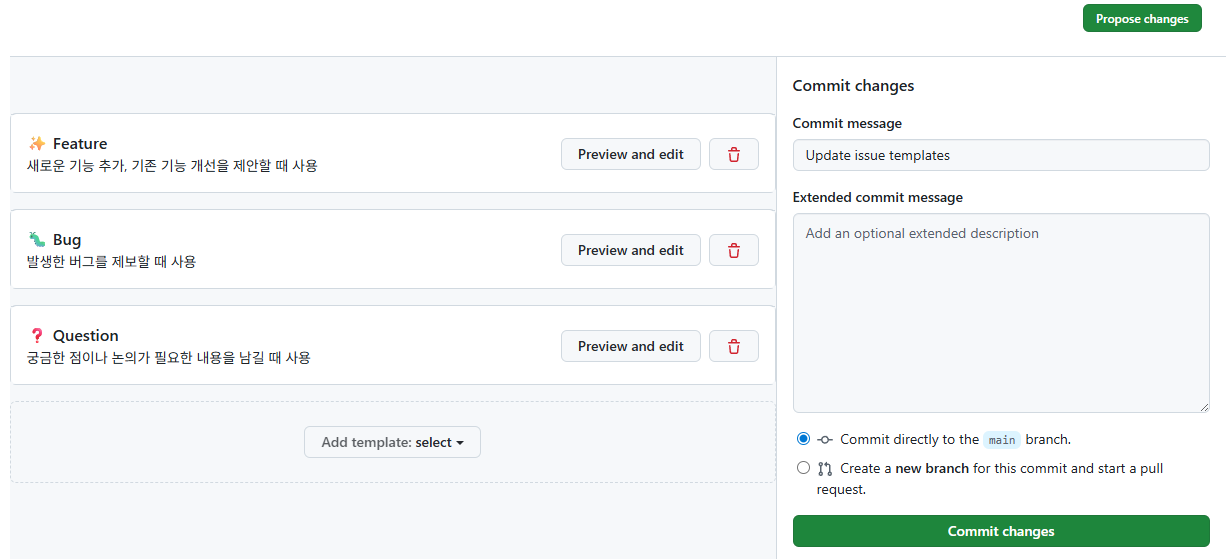The width and height of the screenshot is (1226, 559).
Task: Open Preview and edit for Question template
Action: point(630,346)
